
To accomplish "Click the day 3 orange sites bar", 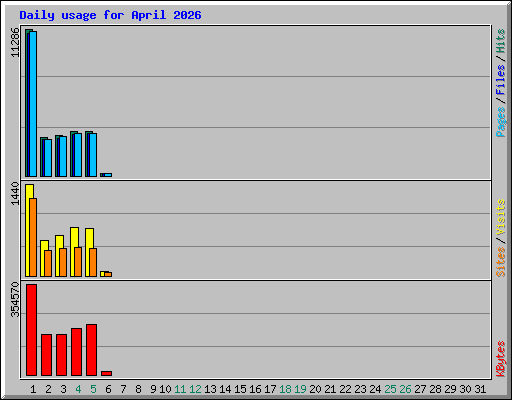I will point(63,262).
